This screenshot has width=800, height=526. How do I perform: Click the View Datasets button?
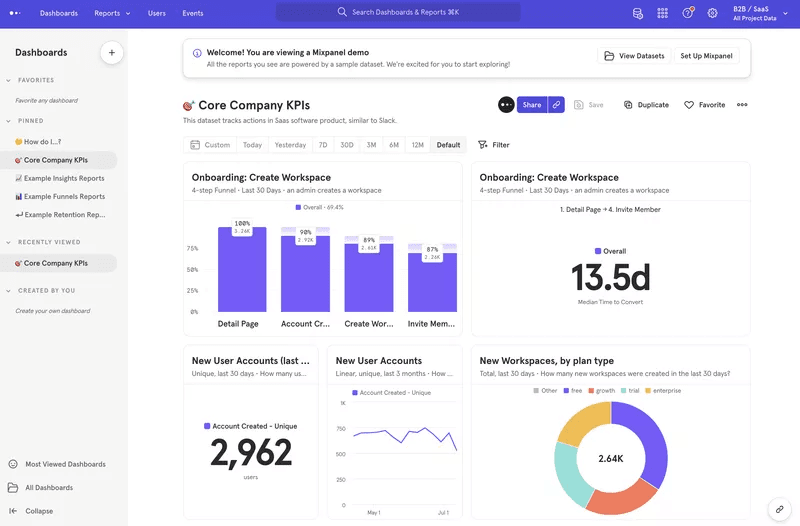(x=633, y=56)
